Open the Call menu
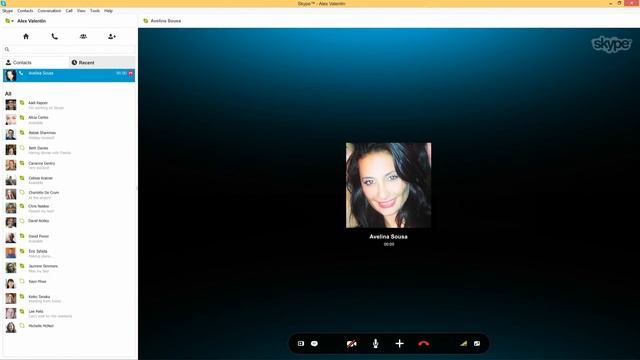Viewport: 640px width, 360px height. [x=69, y=11]
